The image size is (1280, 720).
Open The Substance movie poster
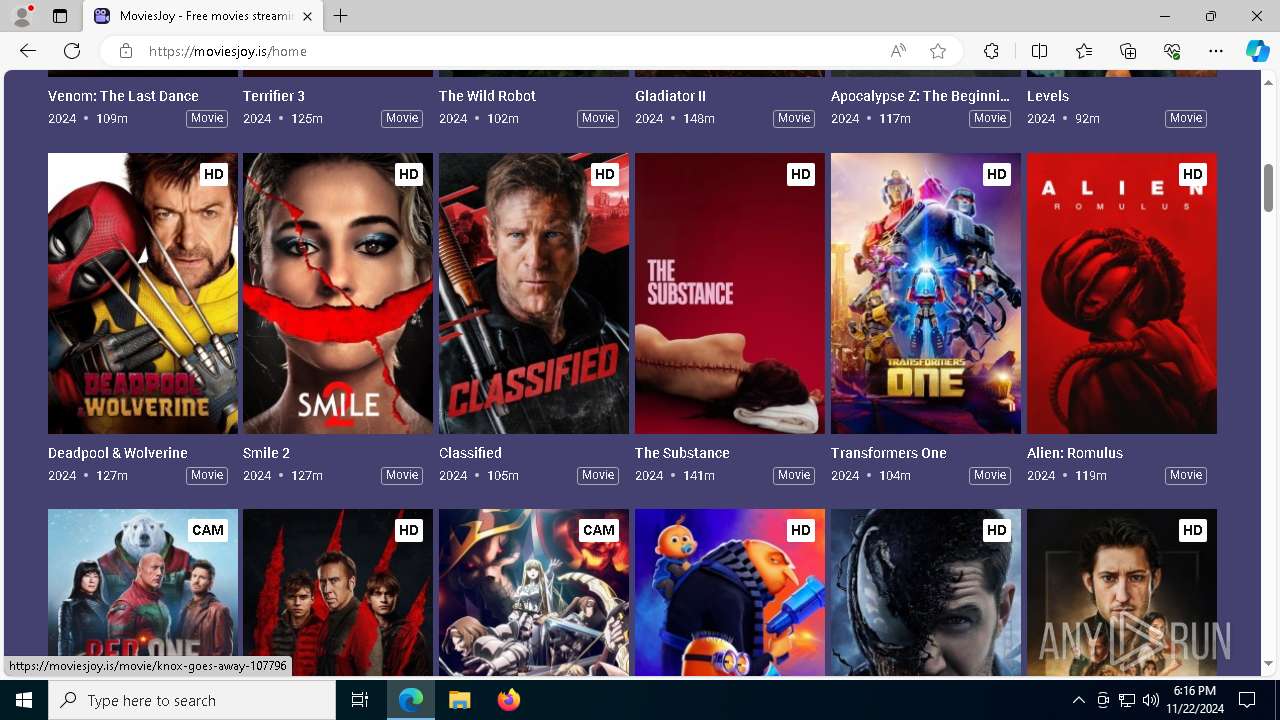point(730,293)
